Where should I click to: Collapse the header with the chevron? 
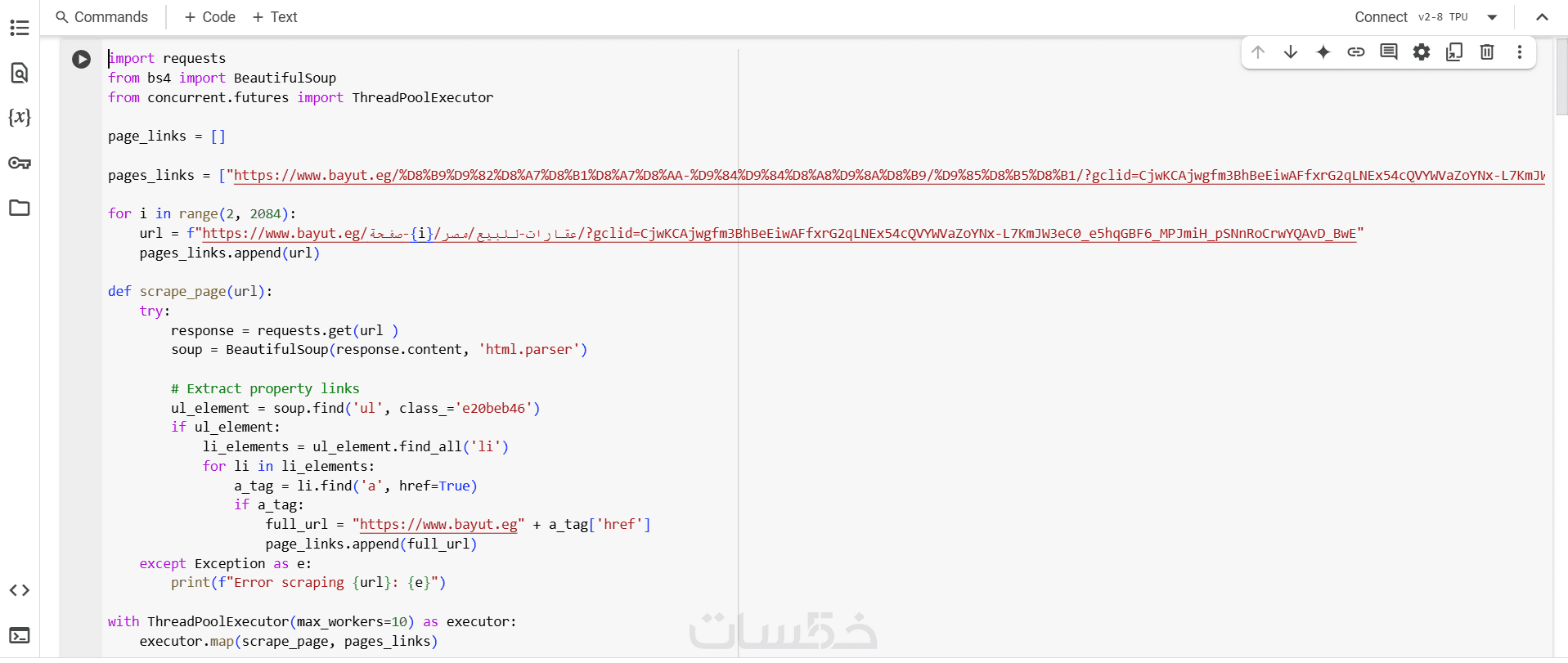click(1542, 17)
